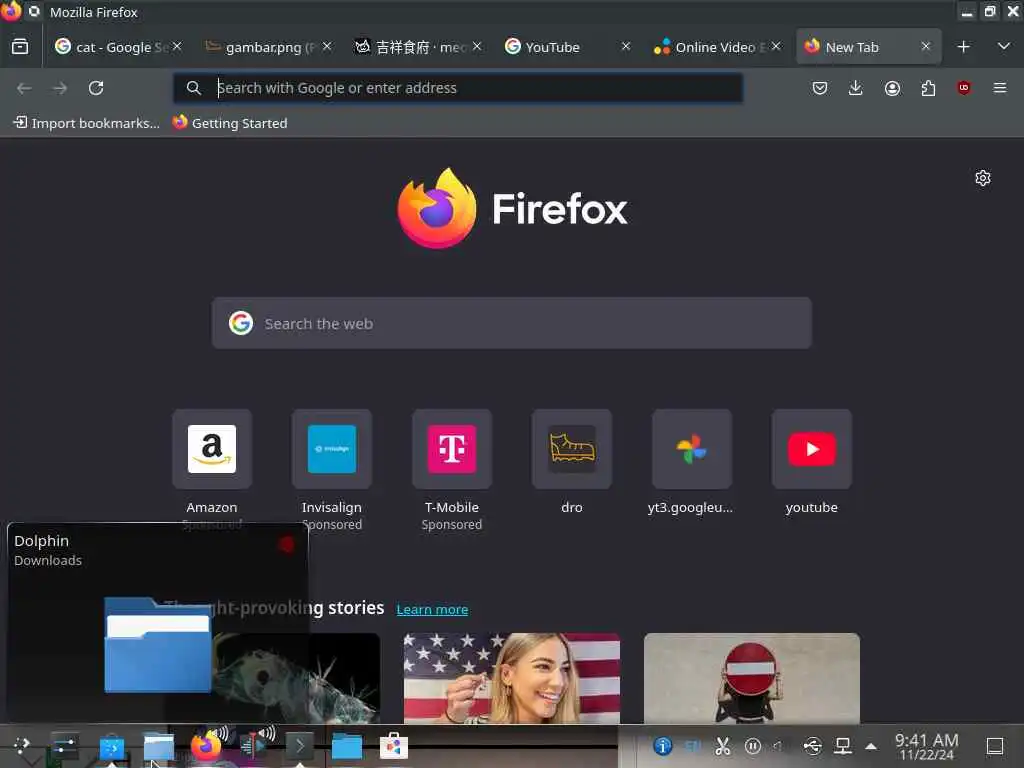The image size is (1024, 768).
Task: Expand the list all tabs chevron
Action: (1004, 46)
